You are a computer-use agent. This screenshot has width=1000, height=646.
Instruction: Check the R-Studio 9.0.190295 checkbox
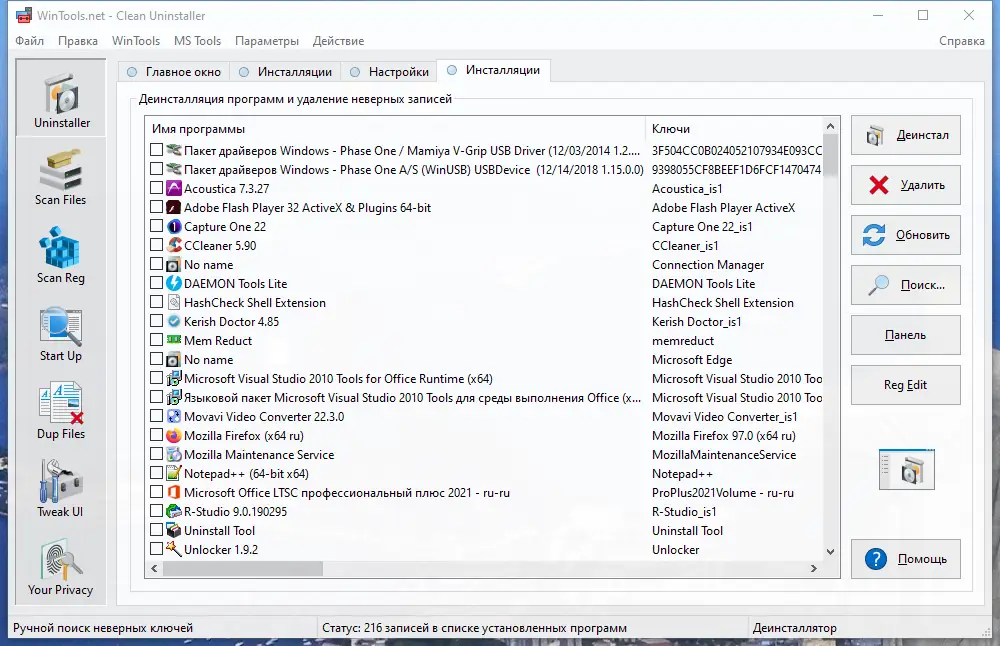(156, 511)
